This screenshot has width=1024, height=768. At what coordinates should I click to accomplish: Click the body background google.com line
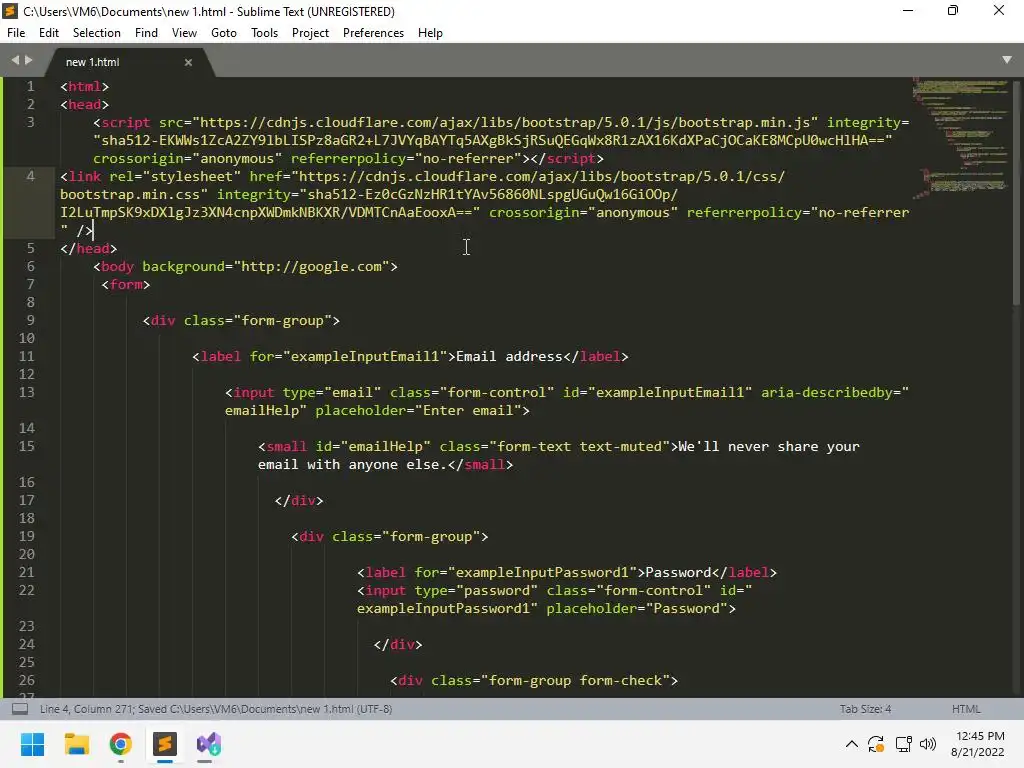pyautogui.click(x=245, y=266)
